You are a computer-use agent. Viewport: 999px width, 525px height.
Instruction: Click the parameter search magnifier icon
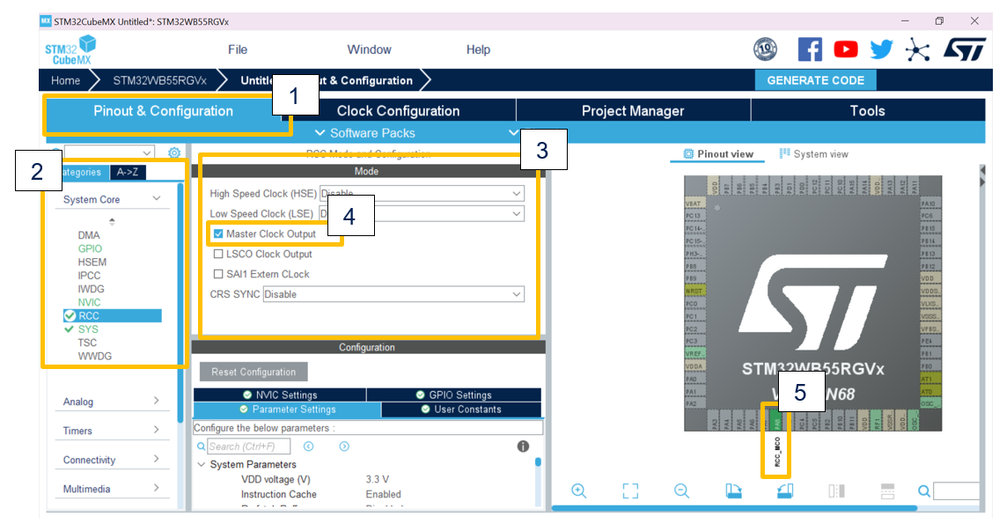201,446
